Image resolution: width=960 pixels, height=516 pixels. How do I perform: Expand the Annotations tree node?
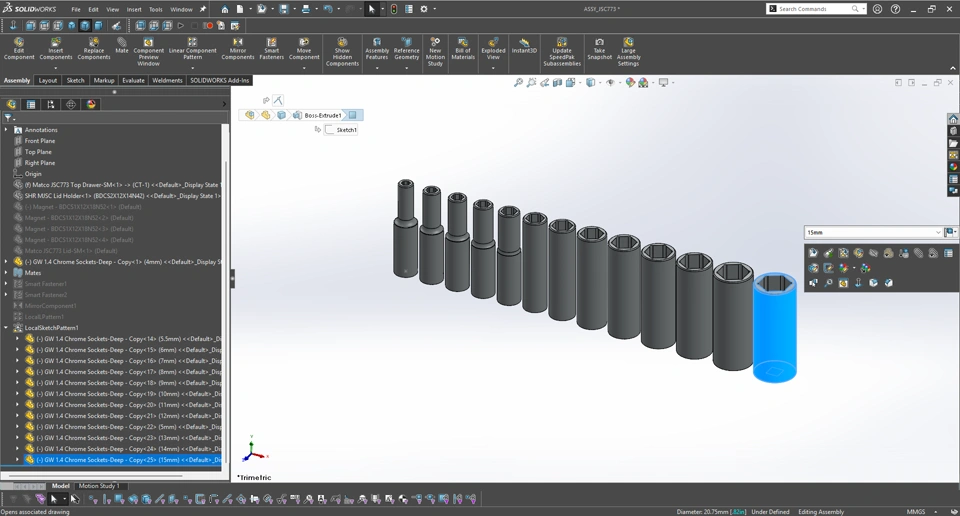point(6,130)
